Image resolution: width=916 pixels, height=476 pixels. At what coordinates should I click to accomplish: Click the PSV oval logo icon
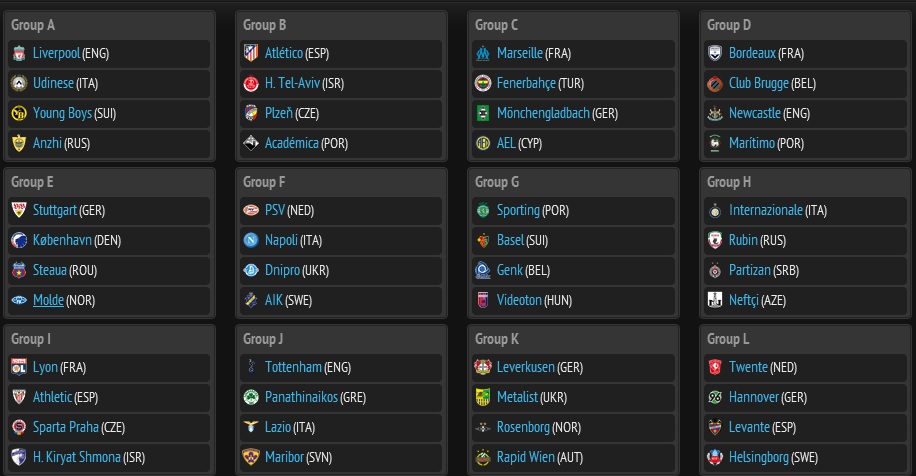tap(251, 210)
